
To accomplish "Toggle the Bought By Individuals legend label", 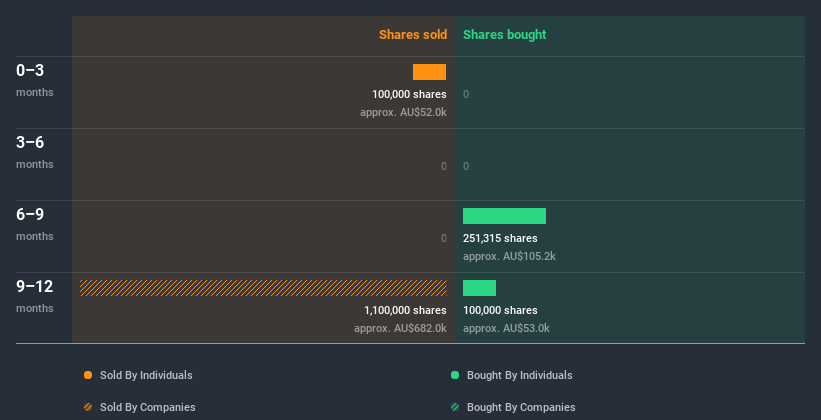I will 519,375.
